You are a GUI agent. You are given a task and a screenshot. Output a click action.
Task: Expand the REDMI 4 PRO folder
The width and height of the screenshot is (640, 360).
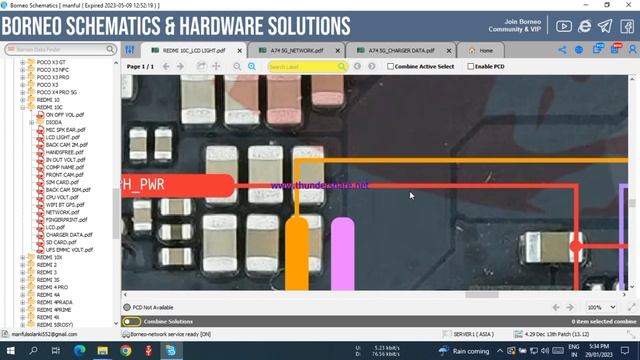point(22,287)
